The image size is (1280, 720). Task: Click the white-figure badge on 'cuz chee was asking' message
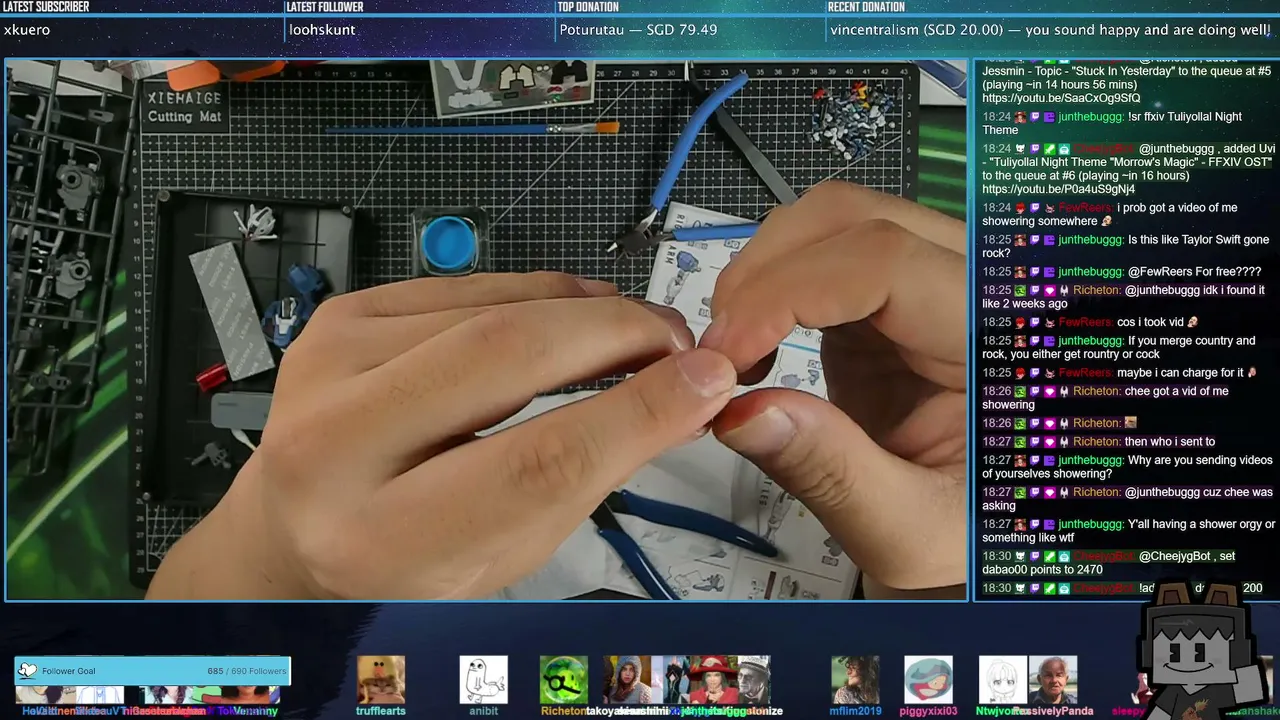[1064, 492]
